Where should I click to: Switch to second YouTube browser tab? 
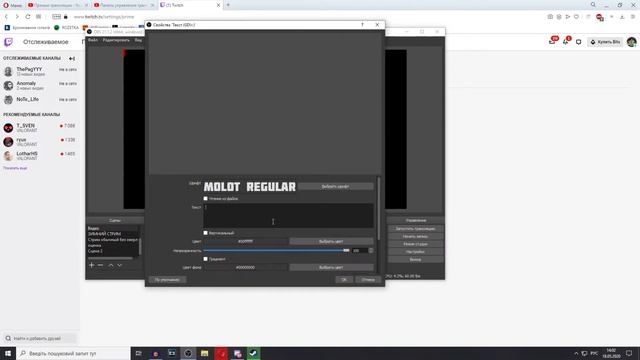pos(124,5)
